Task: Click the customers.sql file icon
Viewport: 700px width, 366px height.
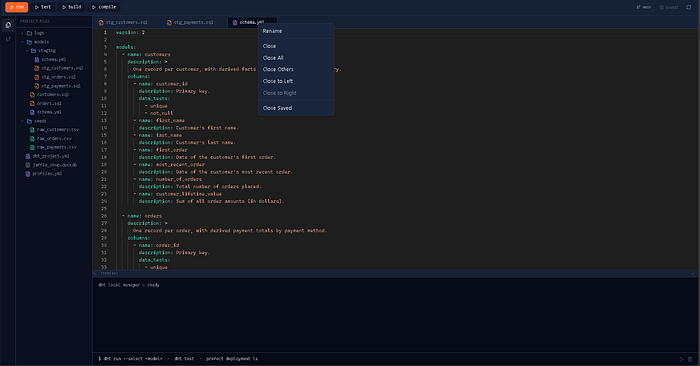Action: 32,95
